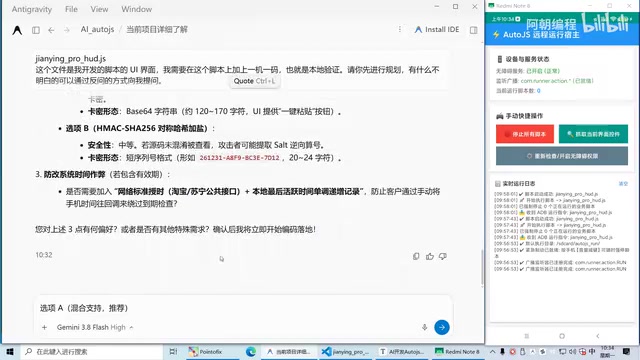Open Task View on taskbar

(173, 351)
